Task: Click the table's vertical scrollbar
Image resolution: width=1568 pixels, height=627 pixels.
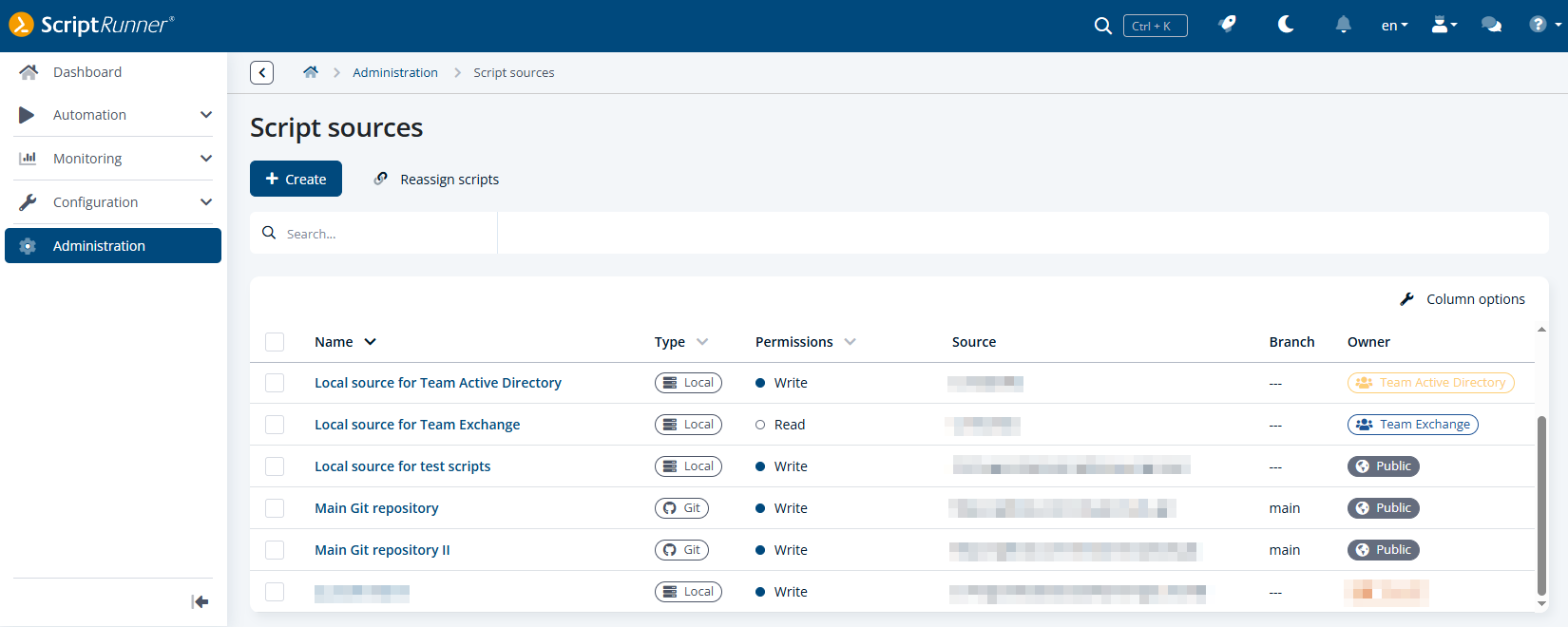Action: (1541, 505)
